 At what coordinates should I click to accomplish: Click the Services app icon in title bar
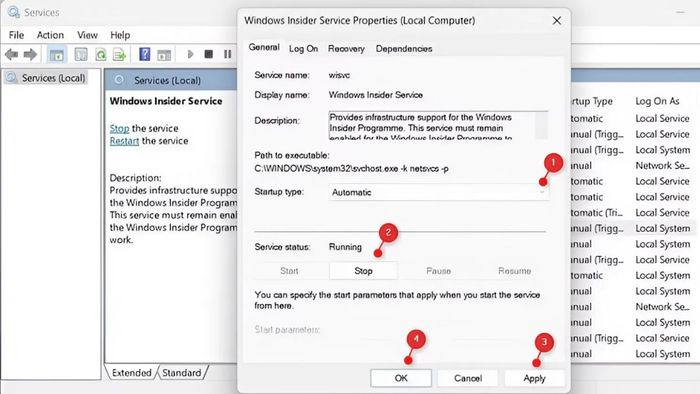[x=14, y=12]
